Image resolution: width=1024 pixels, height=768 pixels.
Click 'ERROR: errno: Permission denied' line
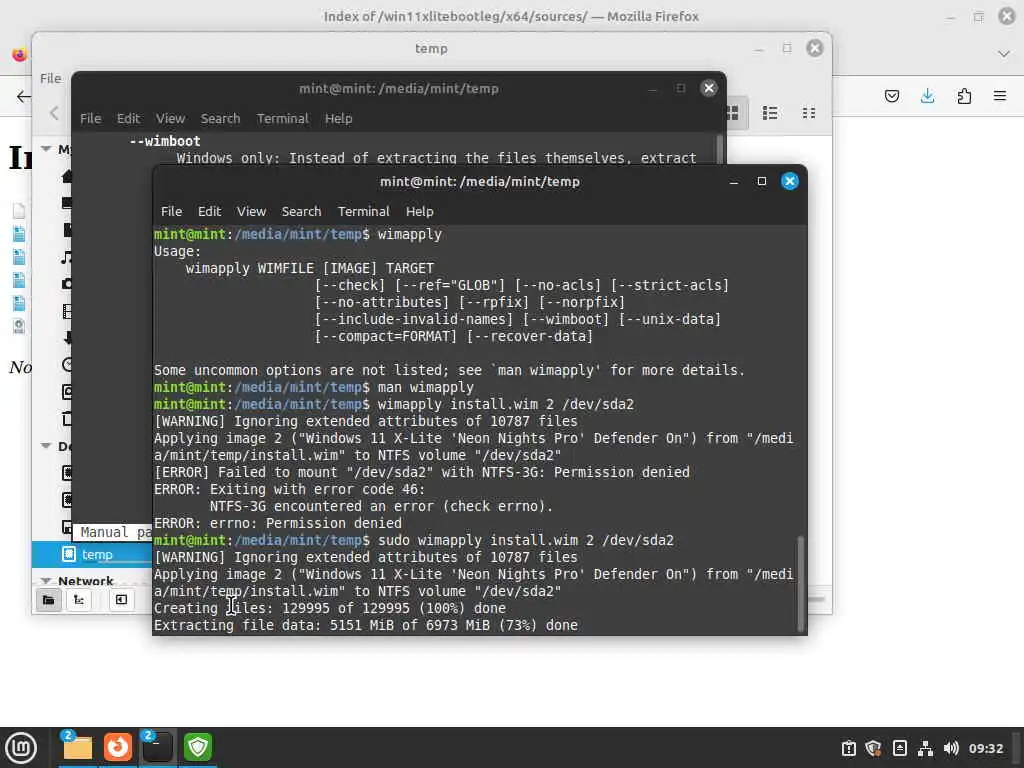(278, 524)
